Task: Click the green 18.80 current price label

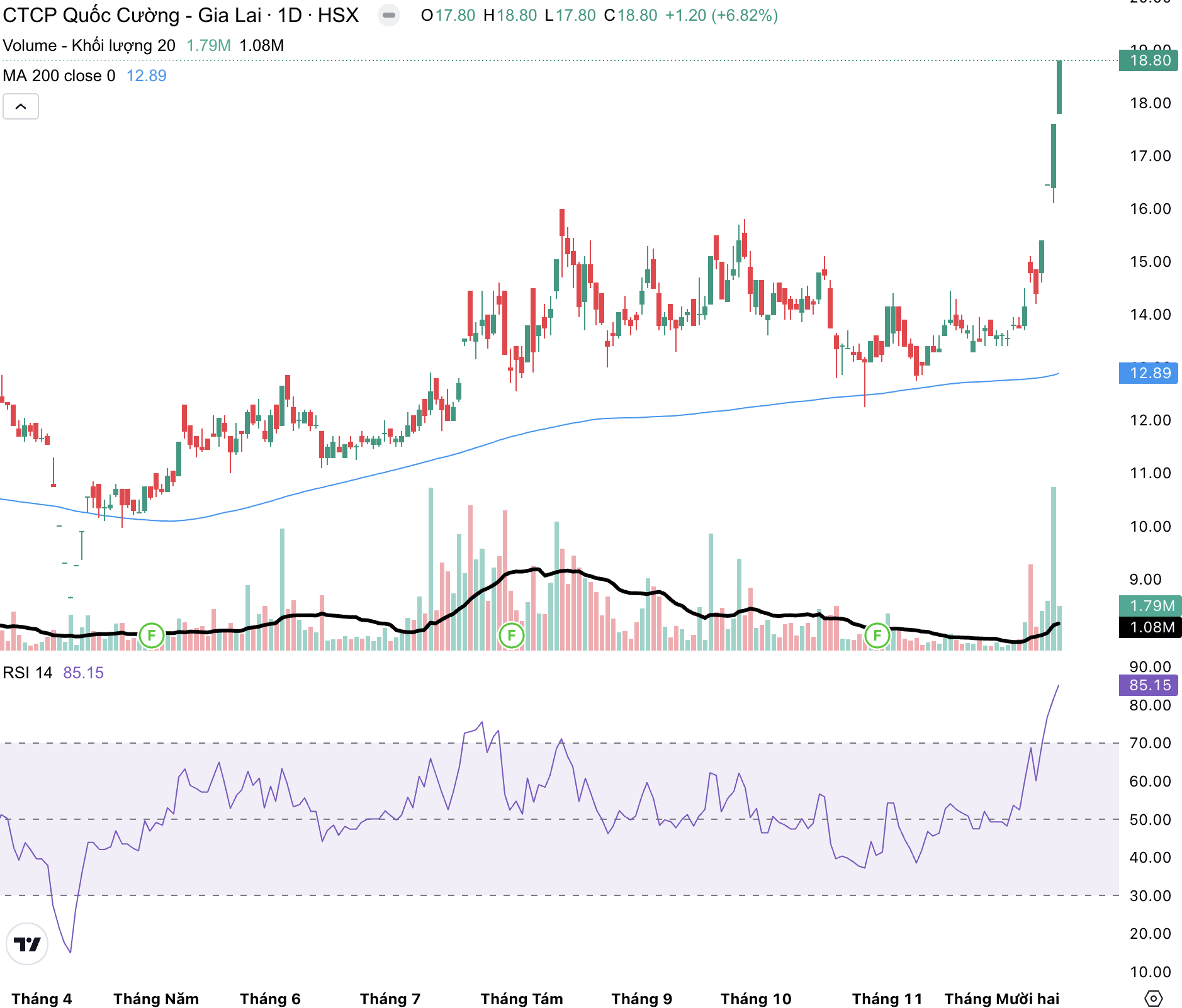Action: (1149, 60)
